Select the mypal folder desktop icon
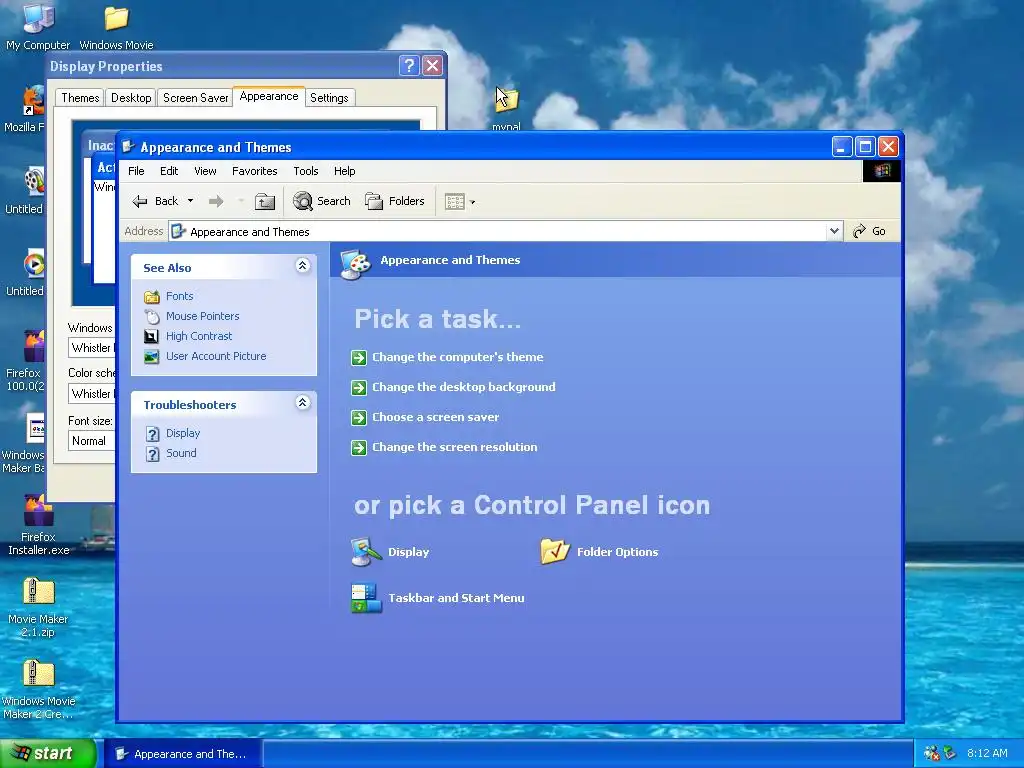 click(x=506, y=108)
